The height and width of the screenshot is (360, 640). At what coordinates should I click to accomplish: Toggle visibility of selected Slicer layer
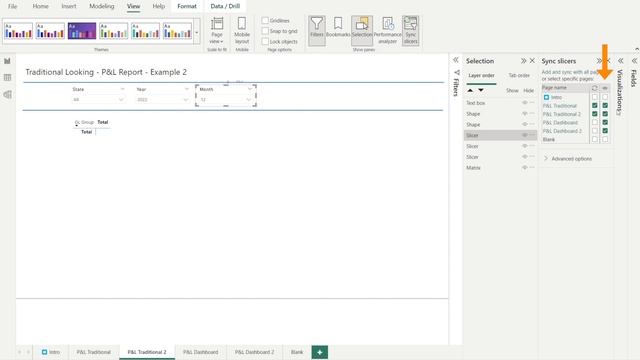(524, 135)
